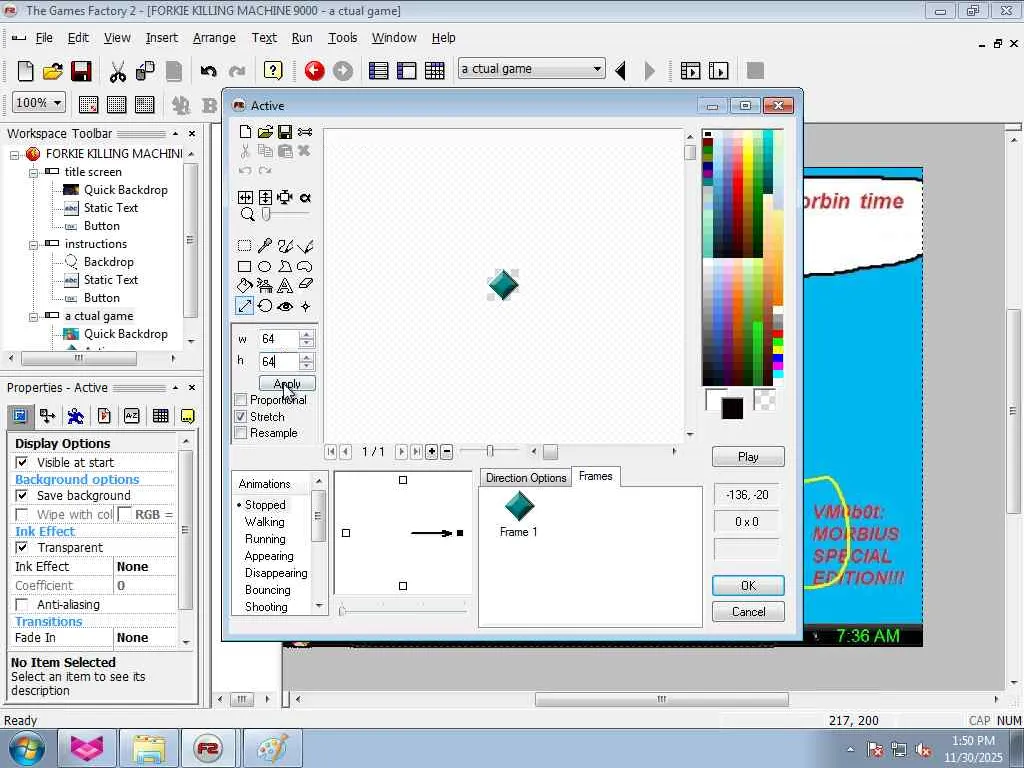Select the freeform shape tool
Viewport: 1024px width, 768px height.
[x=305, y=266]
